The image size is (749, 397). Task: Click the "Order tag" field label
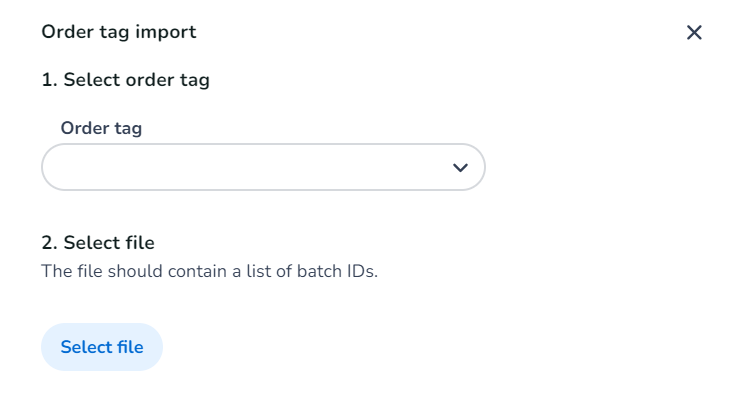[x=101, y=128]
